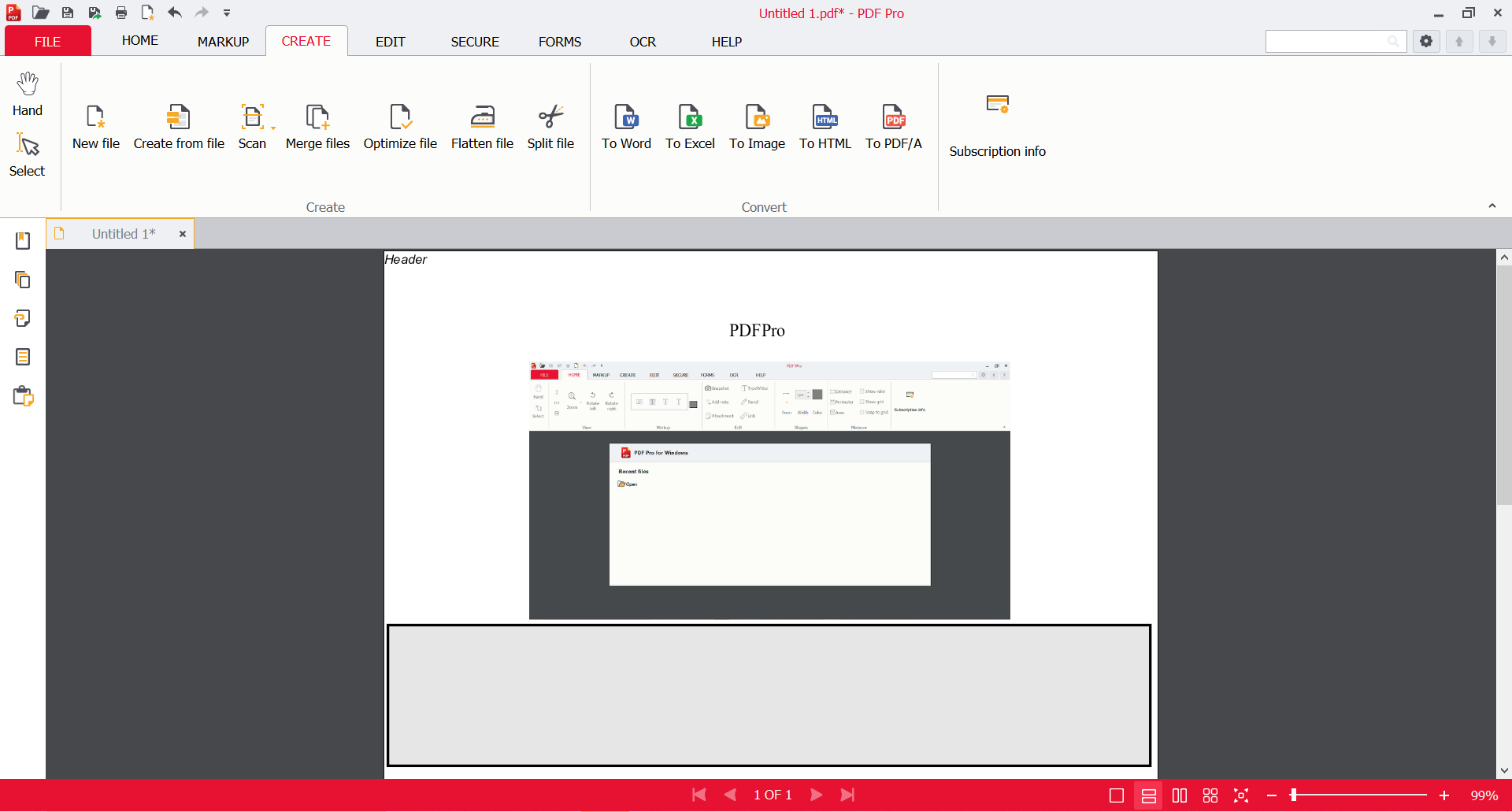The width and height of the screenshot is (1512, 812).
Task: Select the Hand tool
Action: pos(28,94)
